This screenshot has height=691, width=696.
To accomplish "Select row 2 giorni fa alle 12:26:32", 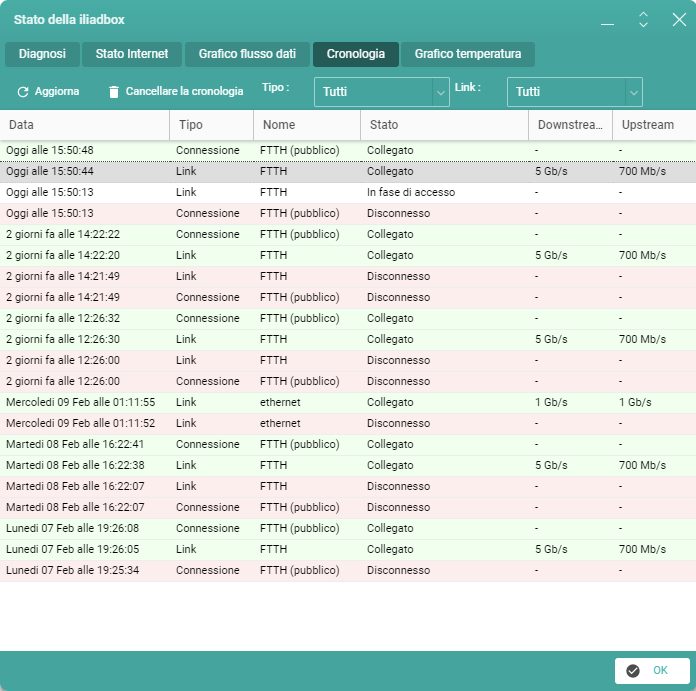I will pyautogui.click(x=348, y=318).
